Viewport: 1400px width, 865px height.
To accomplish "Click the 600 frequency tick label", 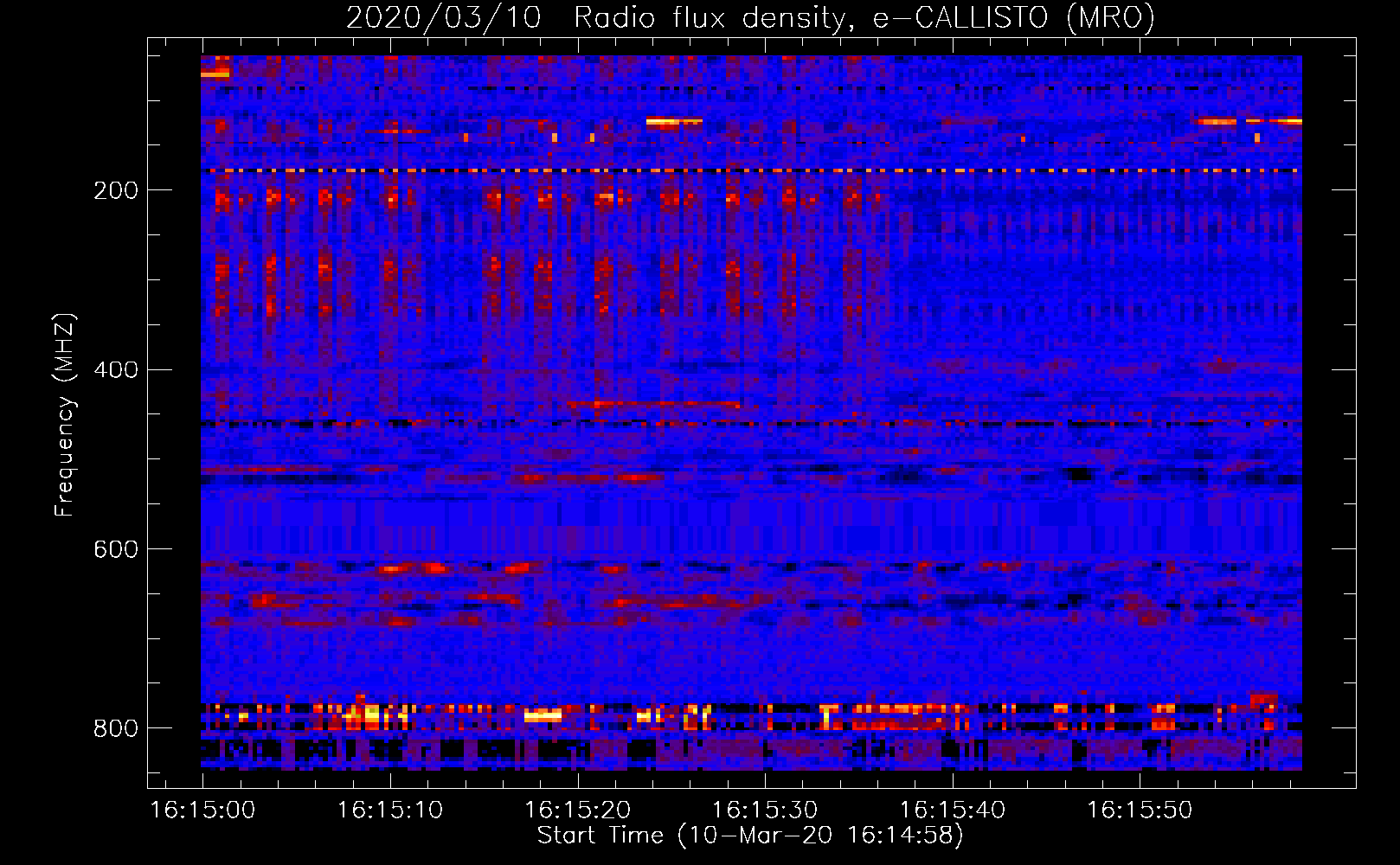I will [116, 550].
